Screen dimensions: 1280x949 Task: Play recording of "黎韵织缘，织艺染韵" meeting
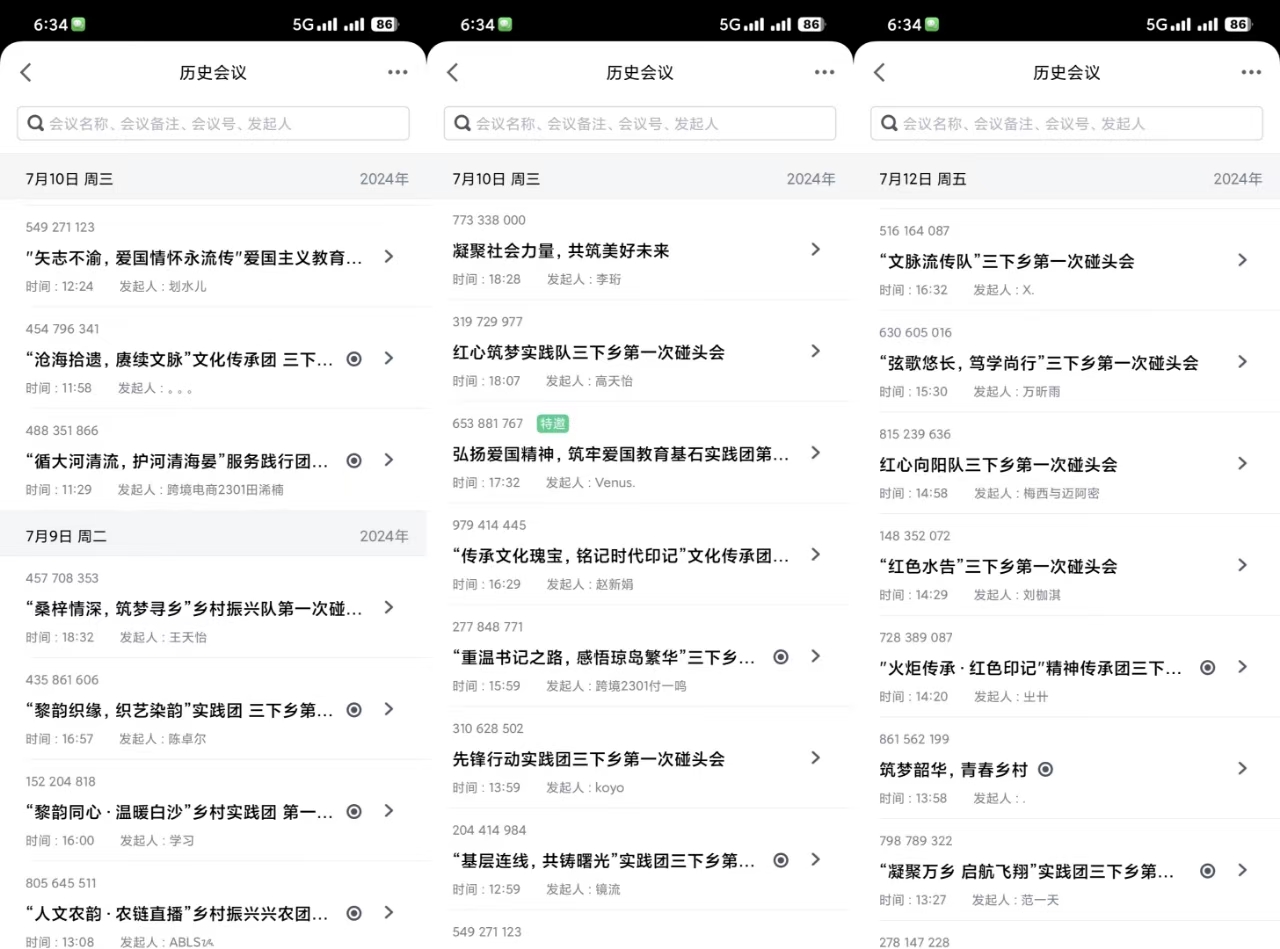(354, 710)
